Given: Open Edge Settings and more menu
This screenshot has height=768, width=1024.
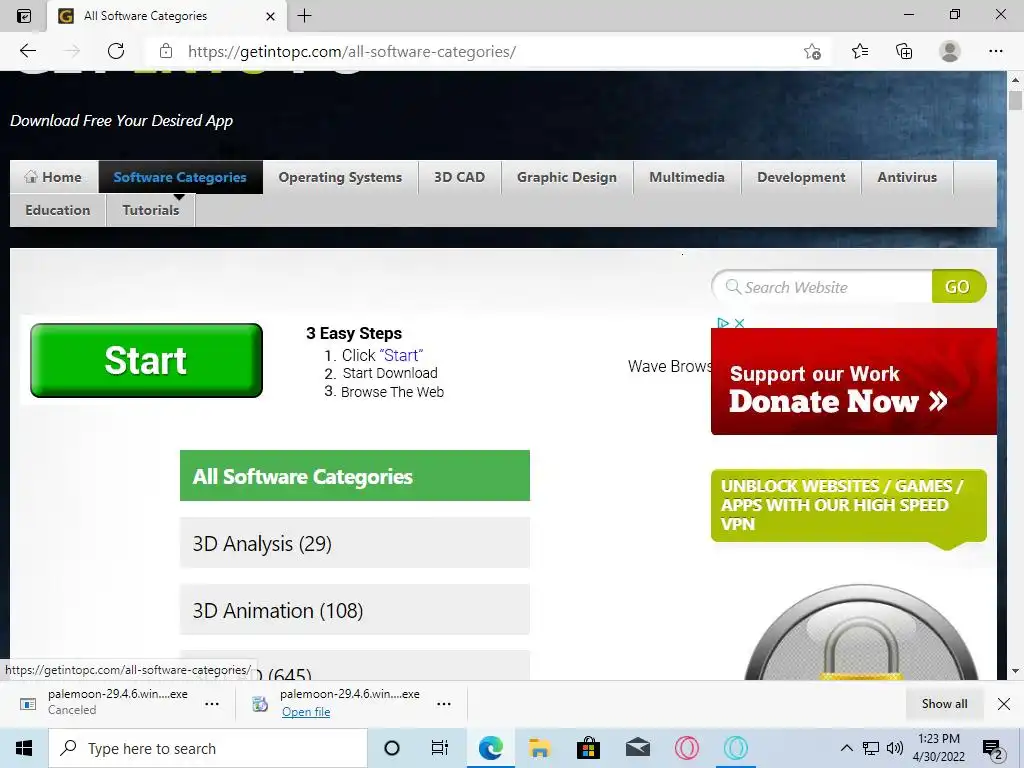Looking at the screenshot, I should click(x=995, y=52).
